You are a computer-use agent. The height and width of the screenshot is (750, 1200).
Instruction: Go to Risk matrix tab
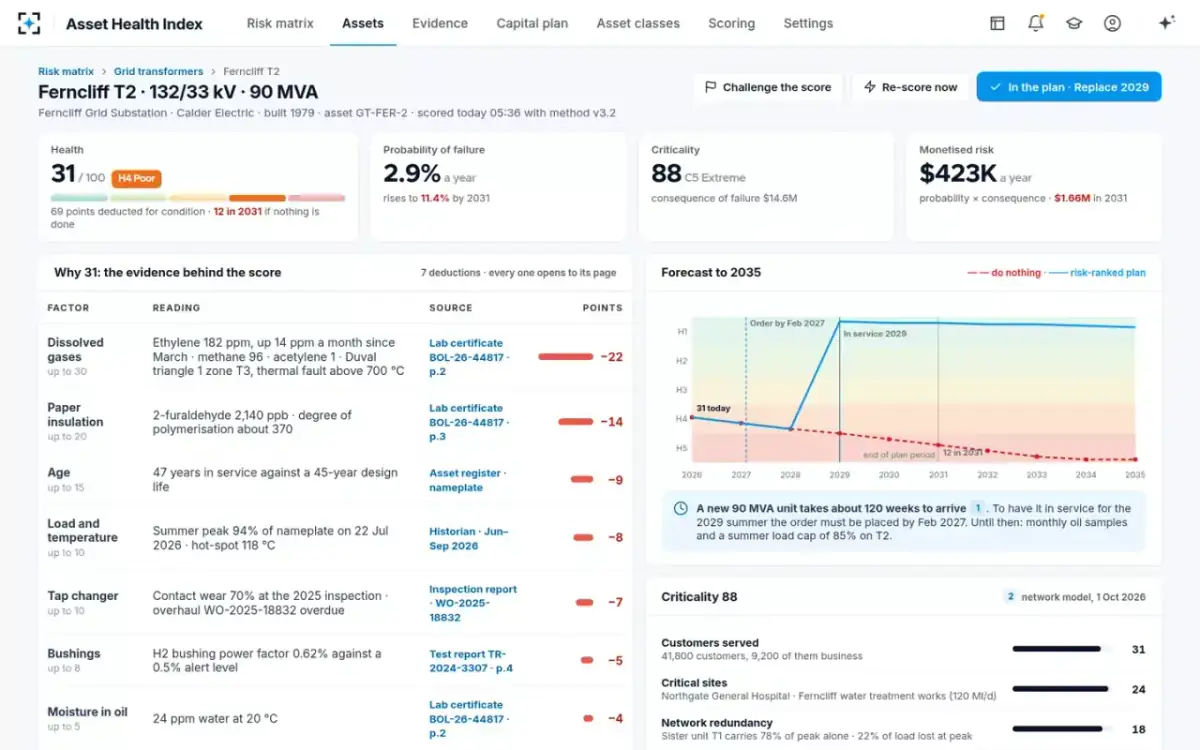[x=280, y=23]
